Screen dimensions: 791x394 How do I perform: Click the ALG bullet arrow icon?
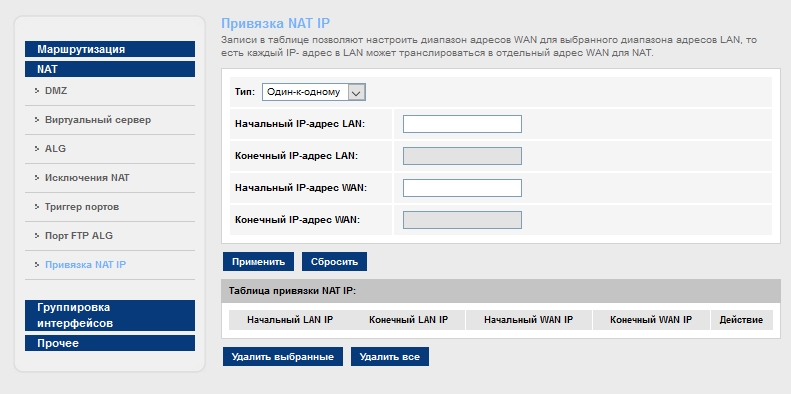pos(37,149)
